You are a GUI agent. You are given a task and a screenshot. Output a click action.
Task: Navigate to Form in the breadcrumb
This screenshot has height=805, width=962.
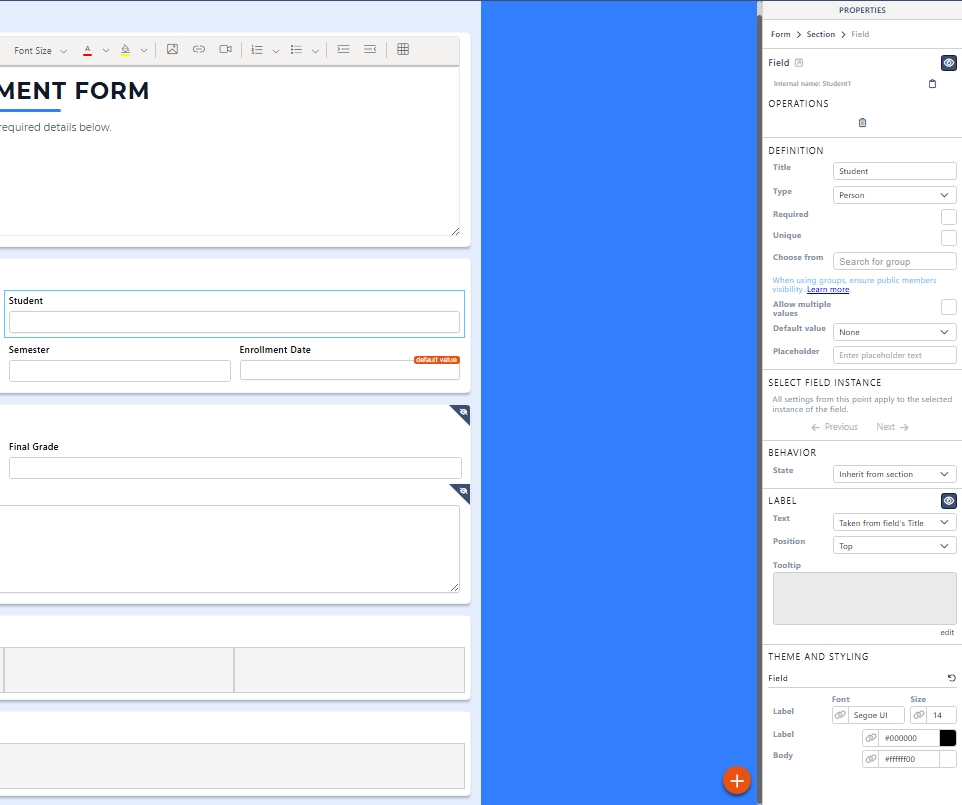[x=780, y=34]
